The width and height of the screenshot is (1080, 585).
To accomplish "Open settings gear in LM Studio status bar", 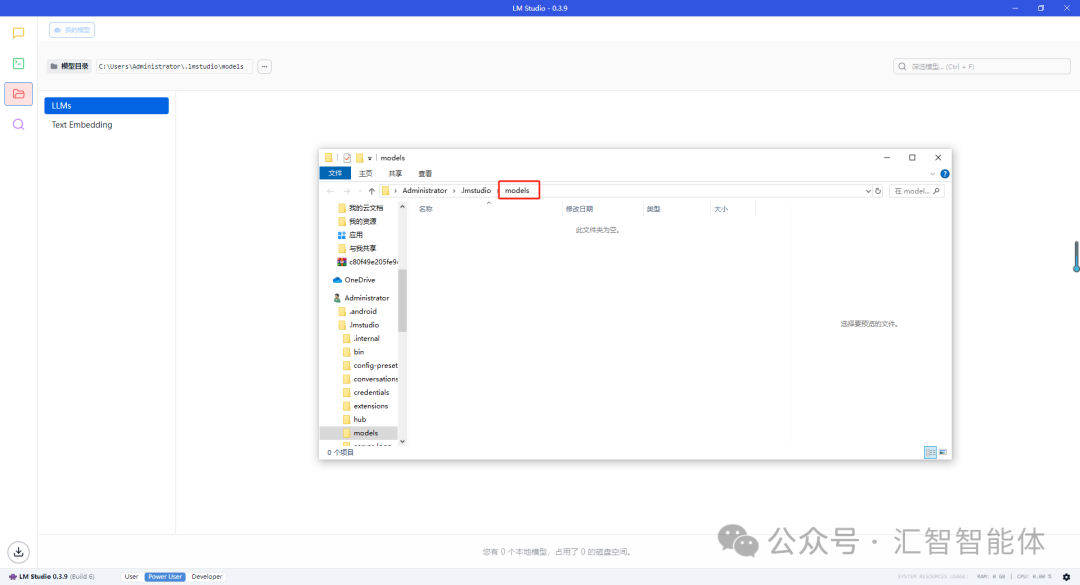I will pyautogui.click(x=1066, y=577).
